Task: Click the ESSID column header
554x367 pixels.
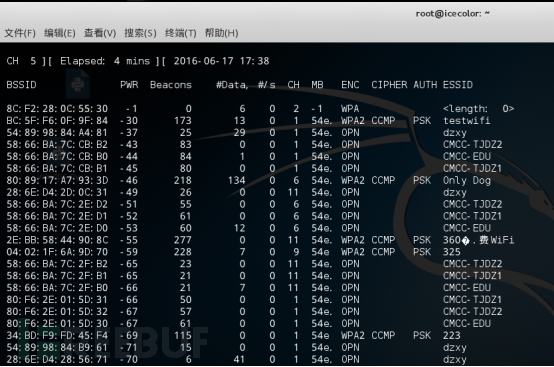Action: 458,85
